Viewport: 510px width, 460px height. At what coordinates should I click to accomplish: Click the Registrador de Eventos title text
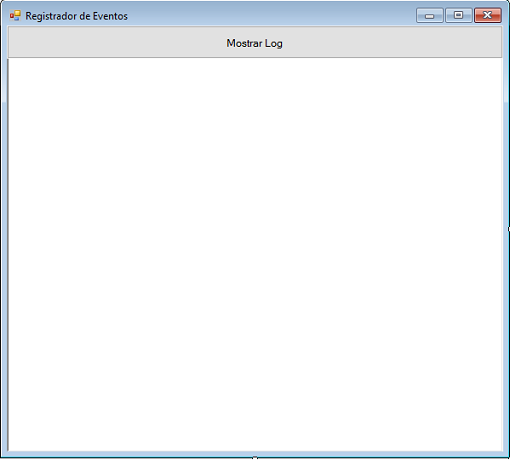tap(76, 16)
